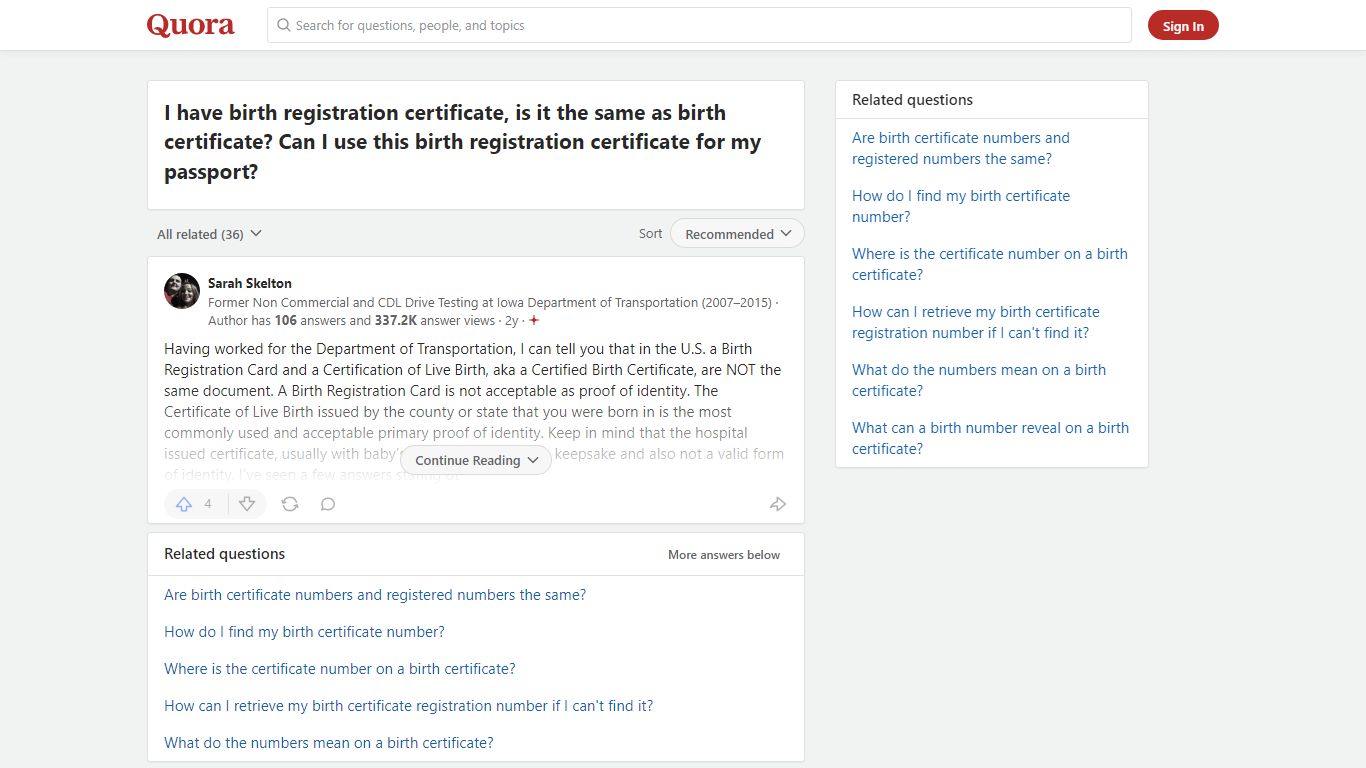Viewport: 1366px width, 768px height.
Task: Open lower list link 'Are birth certificate numbers and registered numbers the same?'
Action: [x=375, y=595]
